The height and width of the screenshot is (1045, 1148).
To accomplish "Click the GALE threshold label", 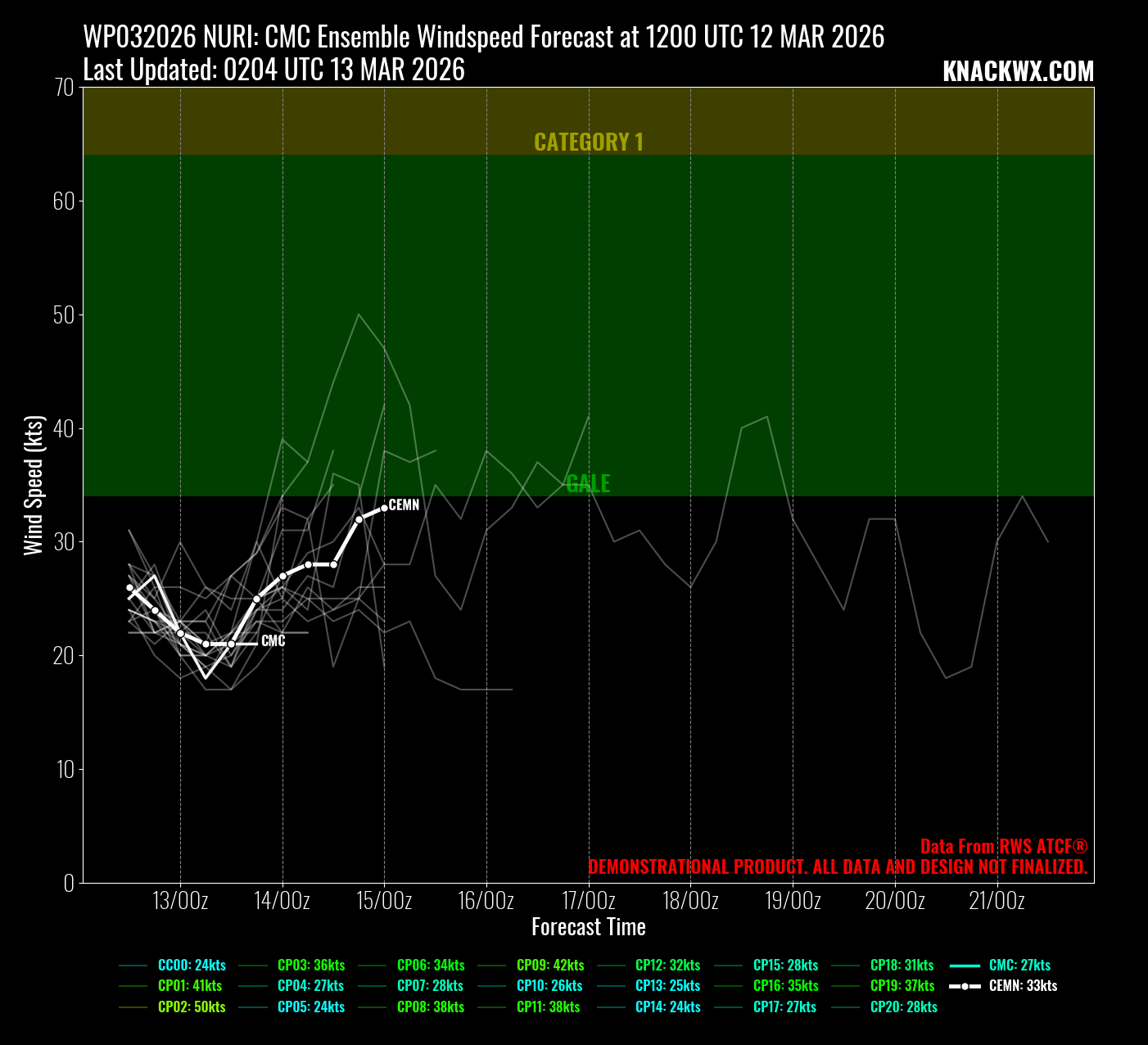I will [x=588, y=484].
